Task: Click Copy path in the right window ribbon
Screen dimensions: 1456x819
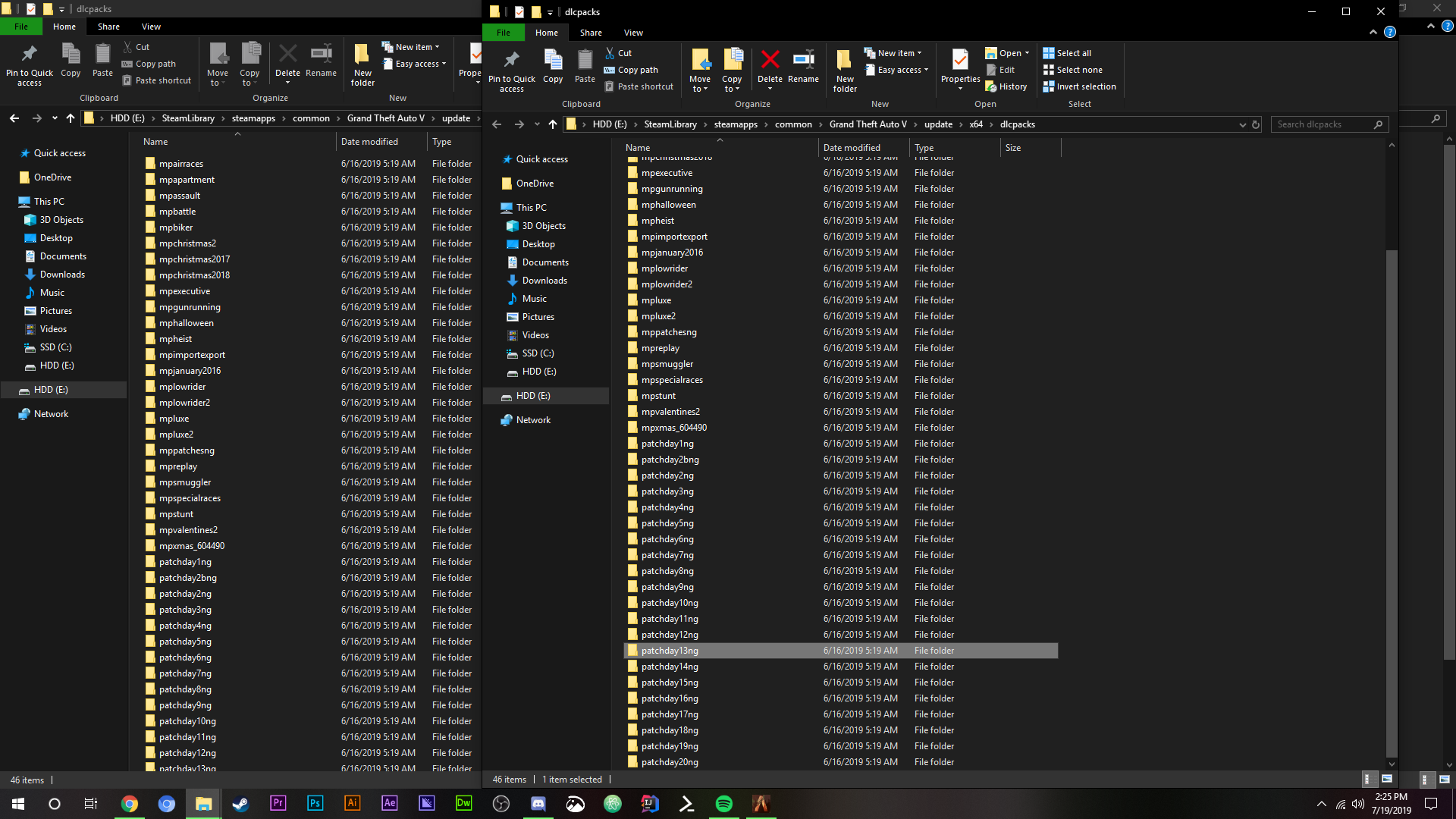Action: [x=631, y=70]
